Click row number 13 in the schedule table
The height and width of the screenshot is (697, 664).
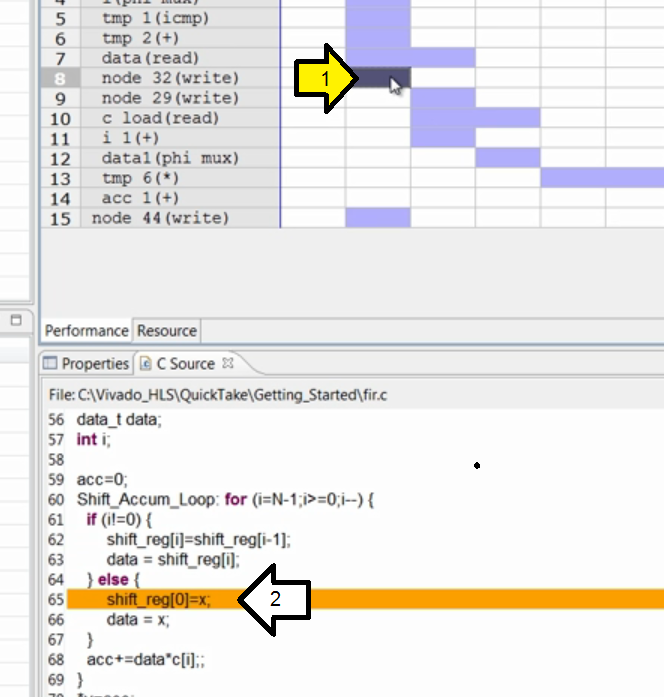(60, 179)
